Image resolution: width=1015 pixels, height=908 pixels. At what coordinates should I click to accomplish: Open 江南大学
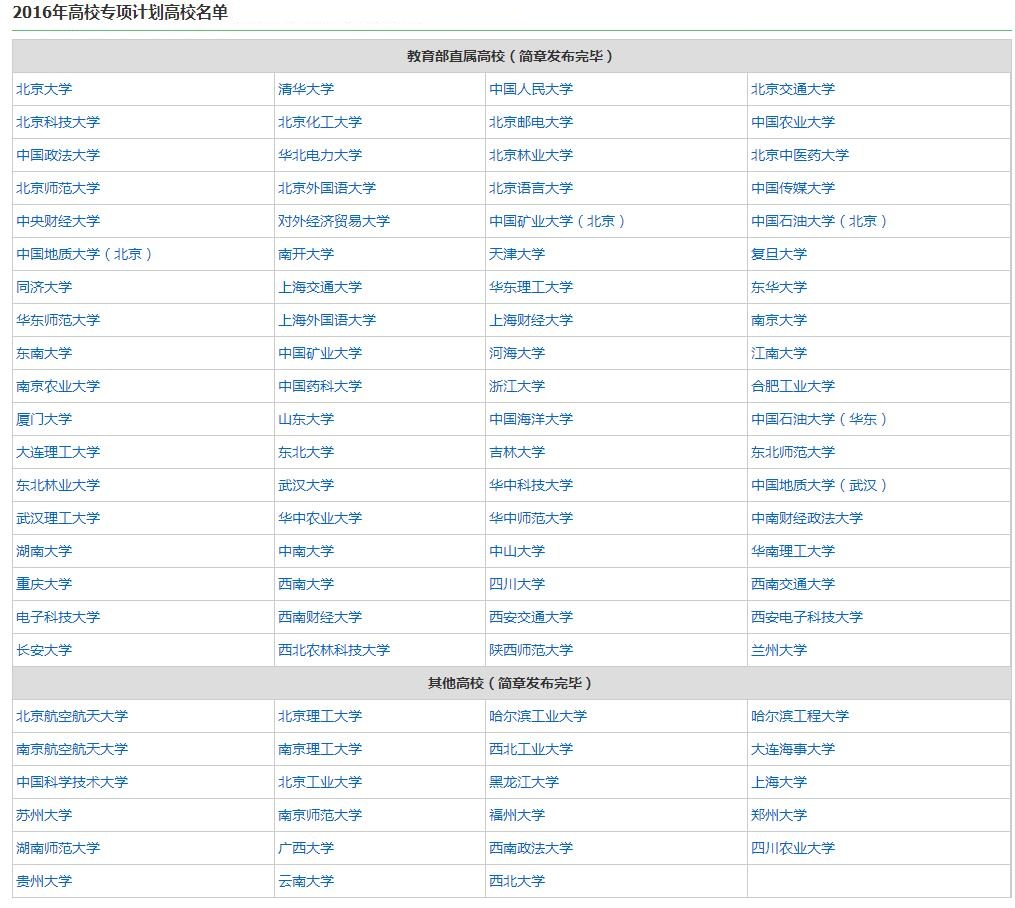click(x=779, y=353)
